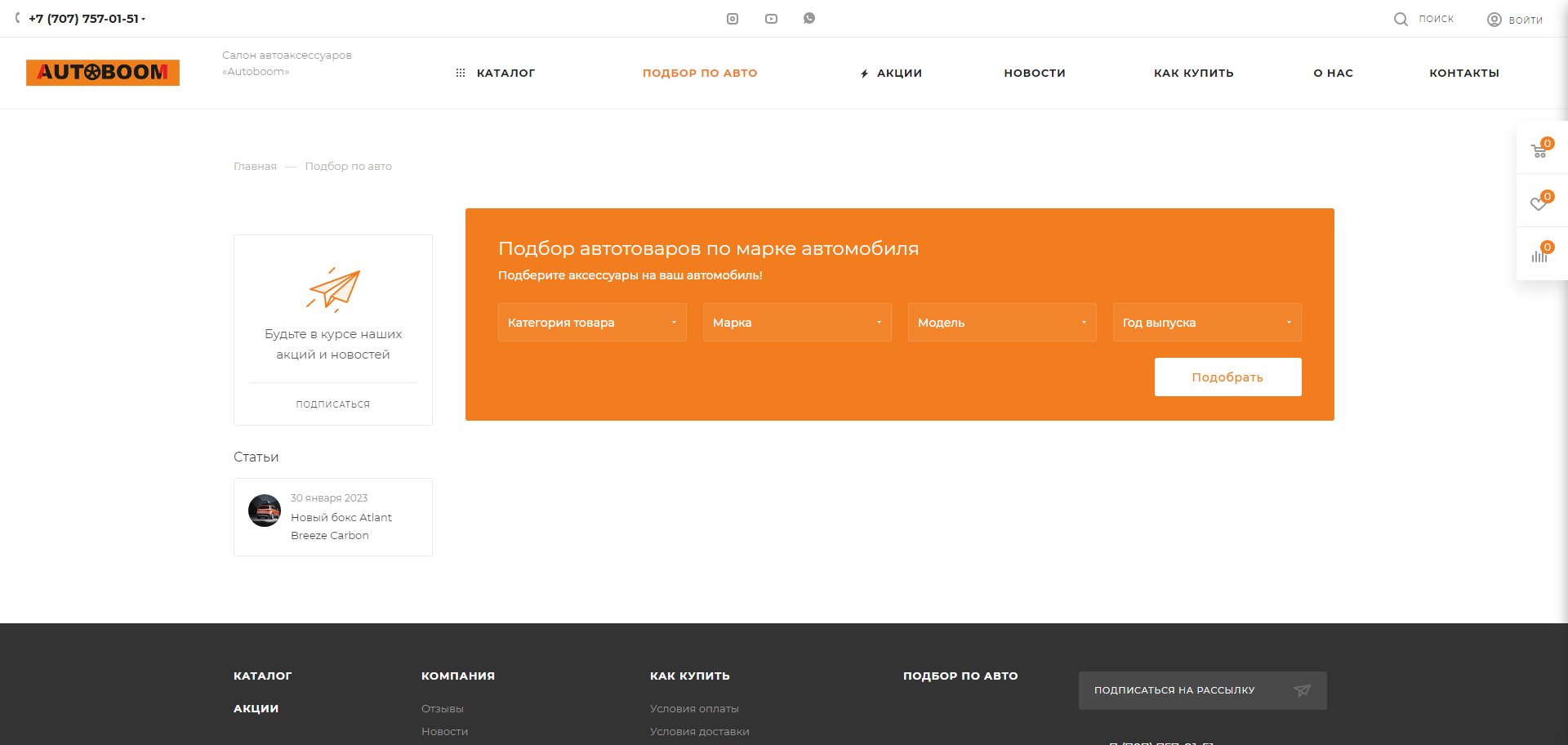1568x745 pixels.
Task: Click the Салон автоаксессуаров Autoboom tagline
Action: (x=287, y=64)
